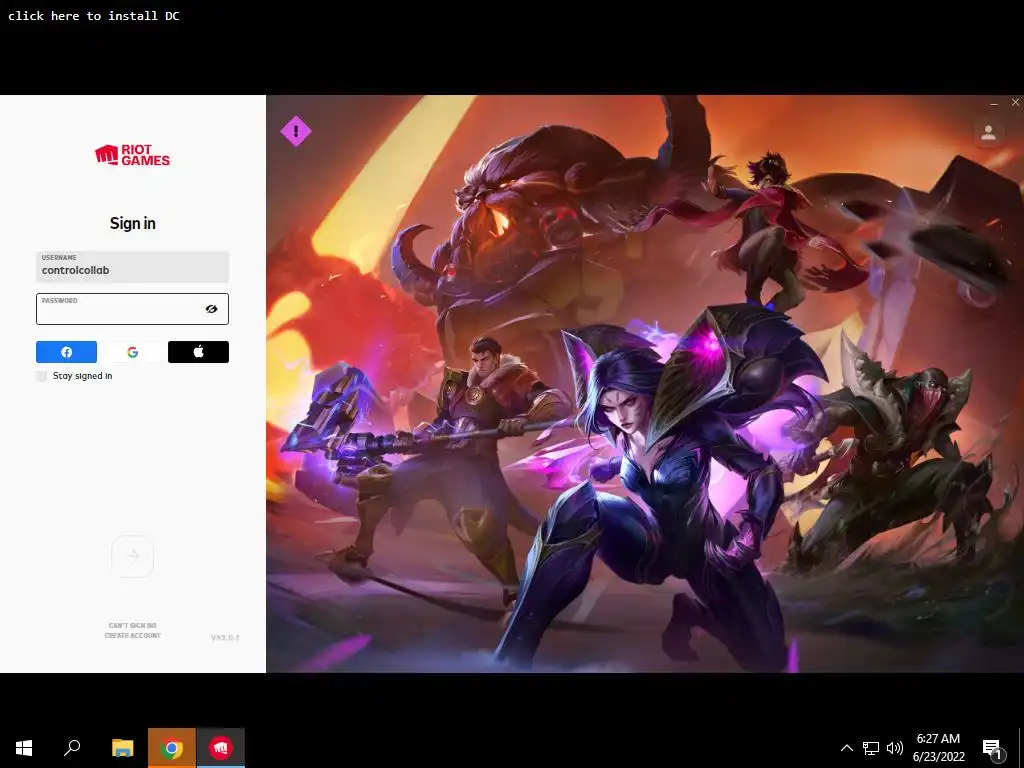Open the Can't Sign In link
This screenshot has width=1024, height=768.
tap(133, 626)
